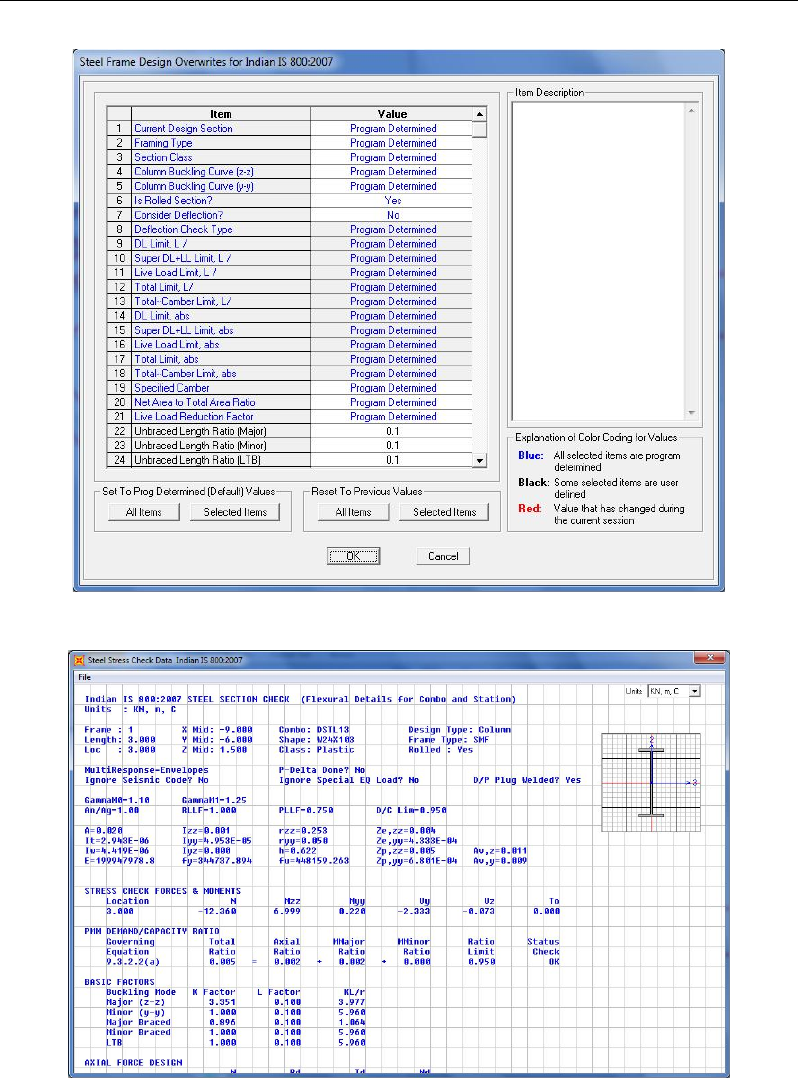Select Unbraced Length Ratio (LTB) item
Image resolution: width=798 pixels, height=1078 pixels.
click(x=221, y=460)
